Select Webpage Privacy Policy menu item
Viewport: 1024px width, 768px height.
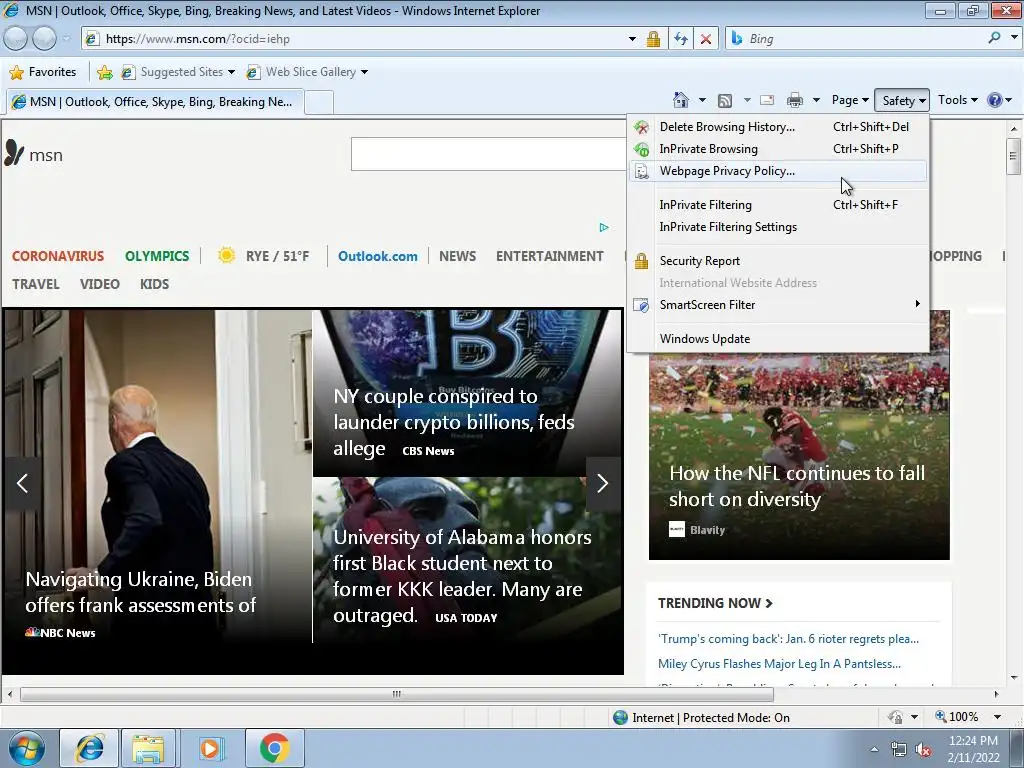coord(778,171)
